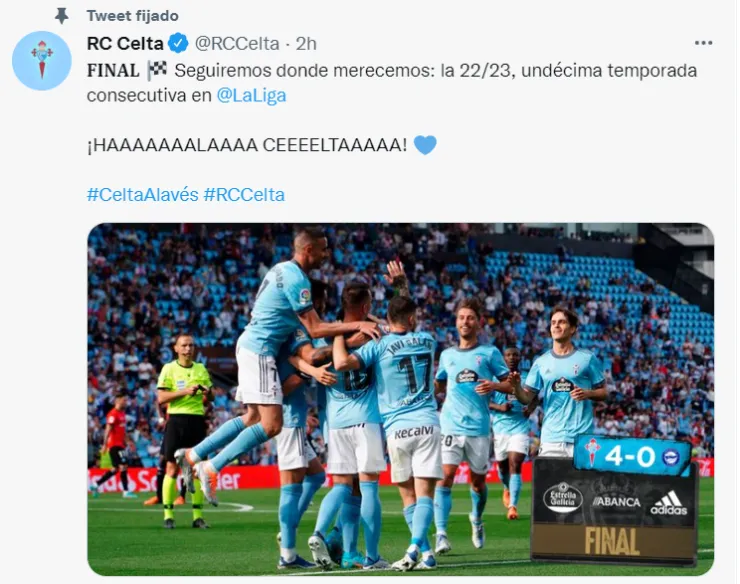Open the #RCCelta hashtag

[244, 195]
